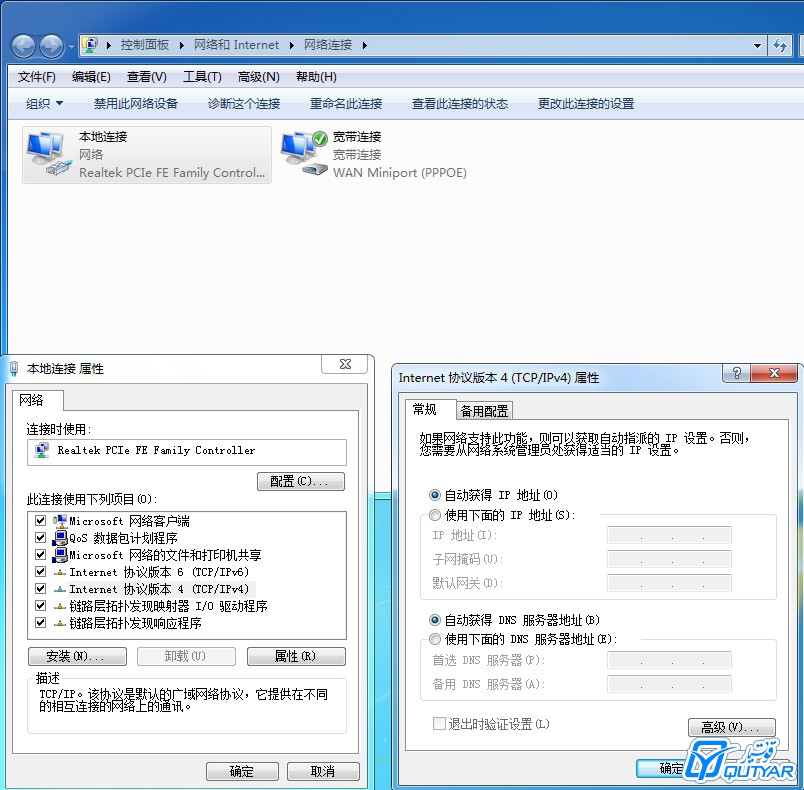This screenshot has height=790, width=804.
Task: Select 自动获得 IP 地址 radio button
Action: [x=435, y=495]
